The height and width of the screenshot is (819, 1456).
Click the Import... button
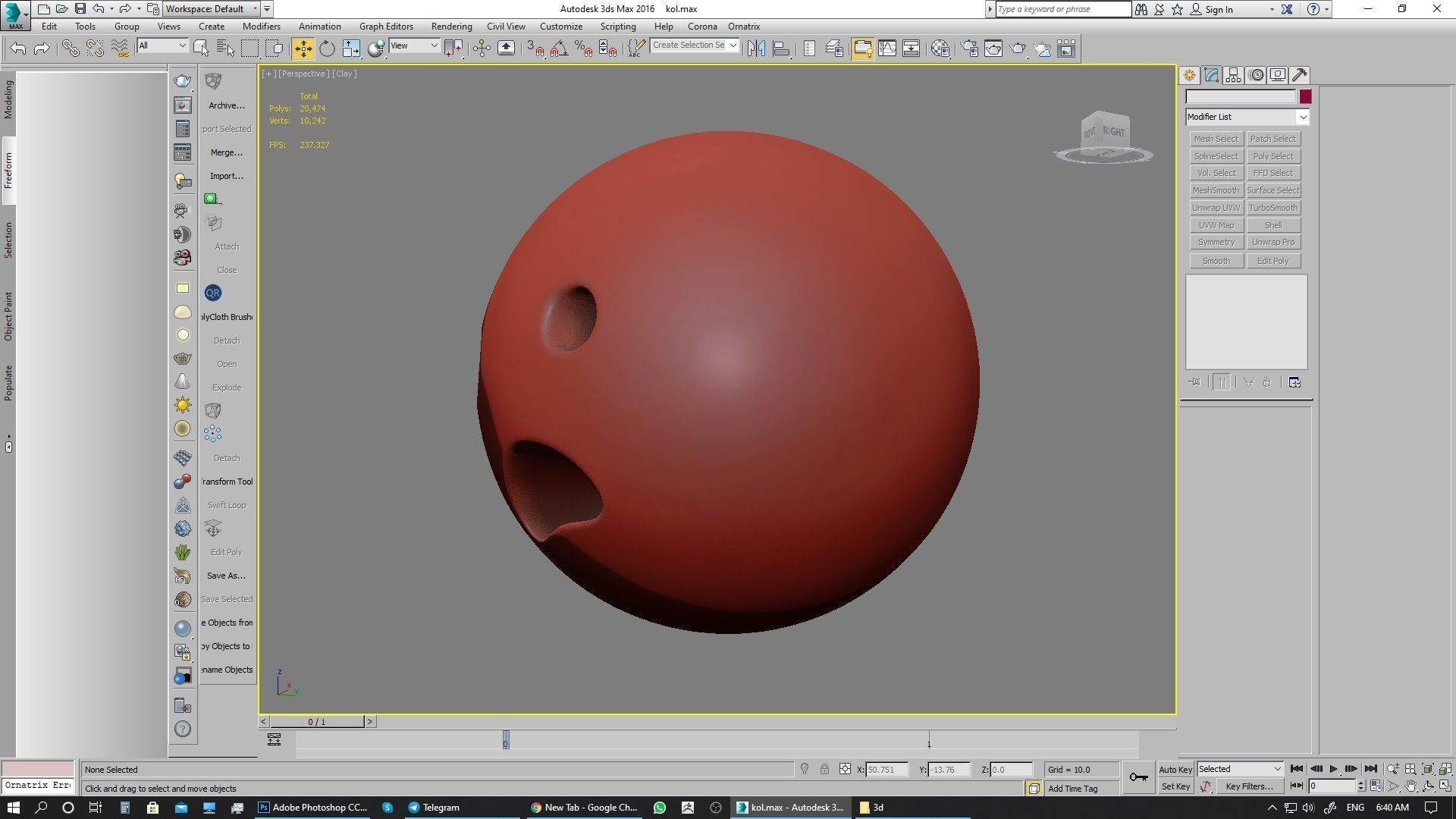tap(226, 176)
